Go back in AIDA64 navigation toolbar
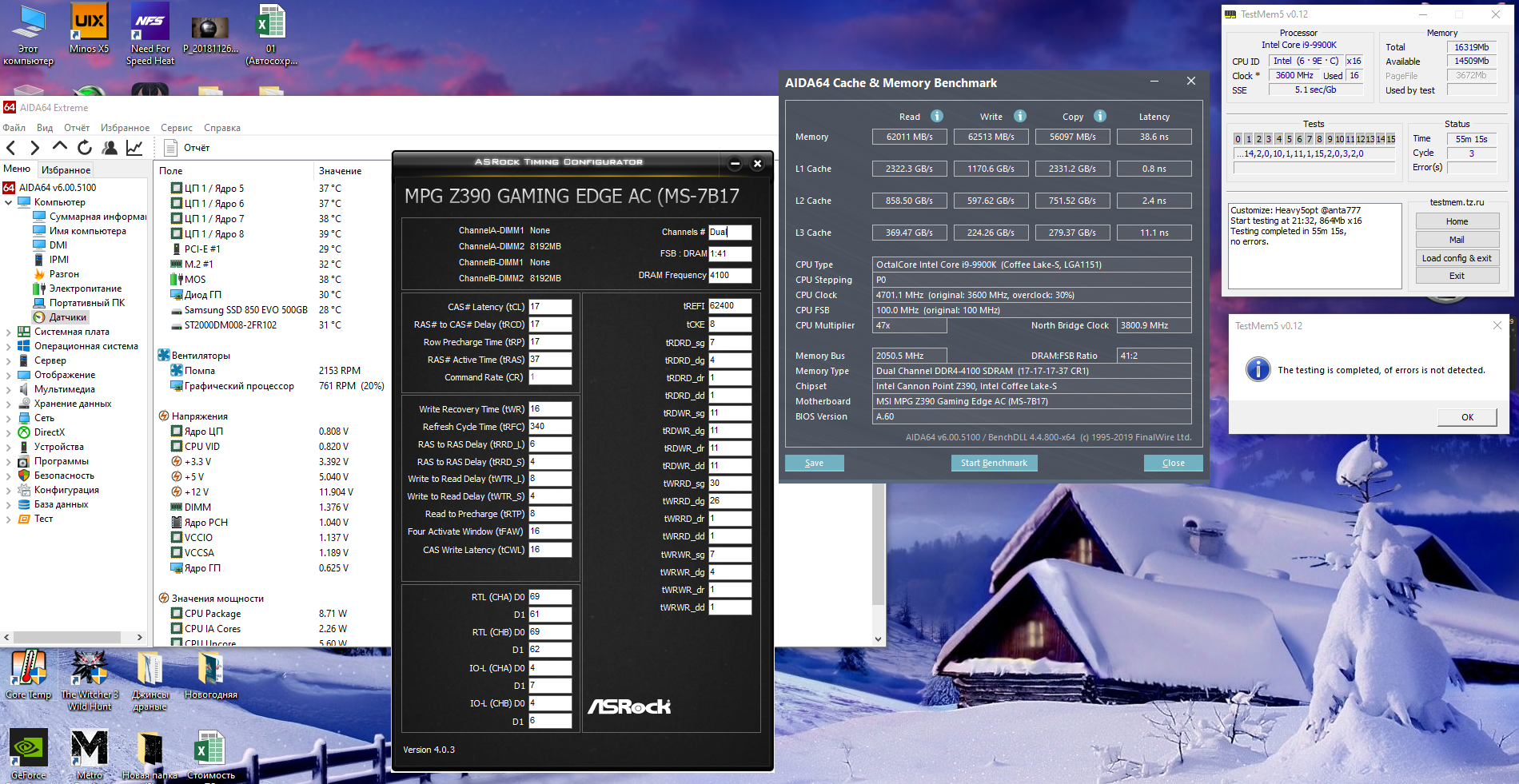The image size is (1519, 784). tap(11, 147)
